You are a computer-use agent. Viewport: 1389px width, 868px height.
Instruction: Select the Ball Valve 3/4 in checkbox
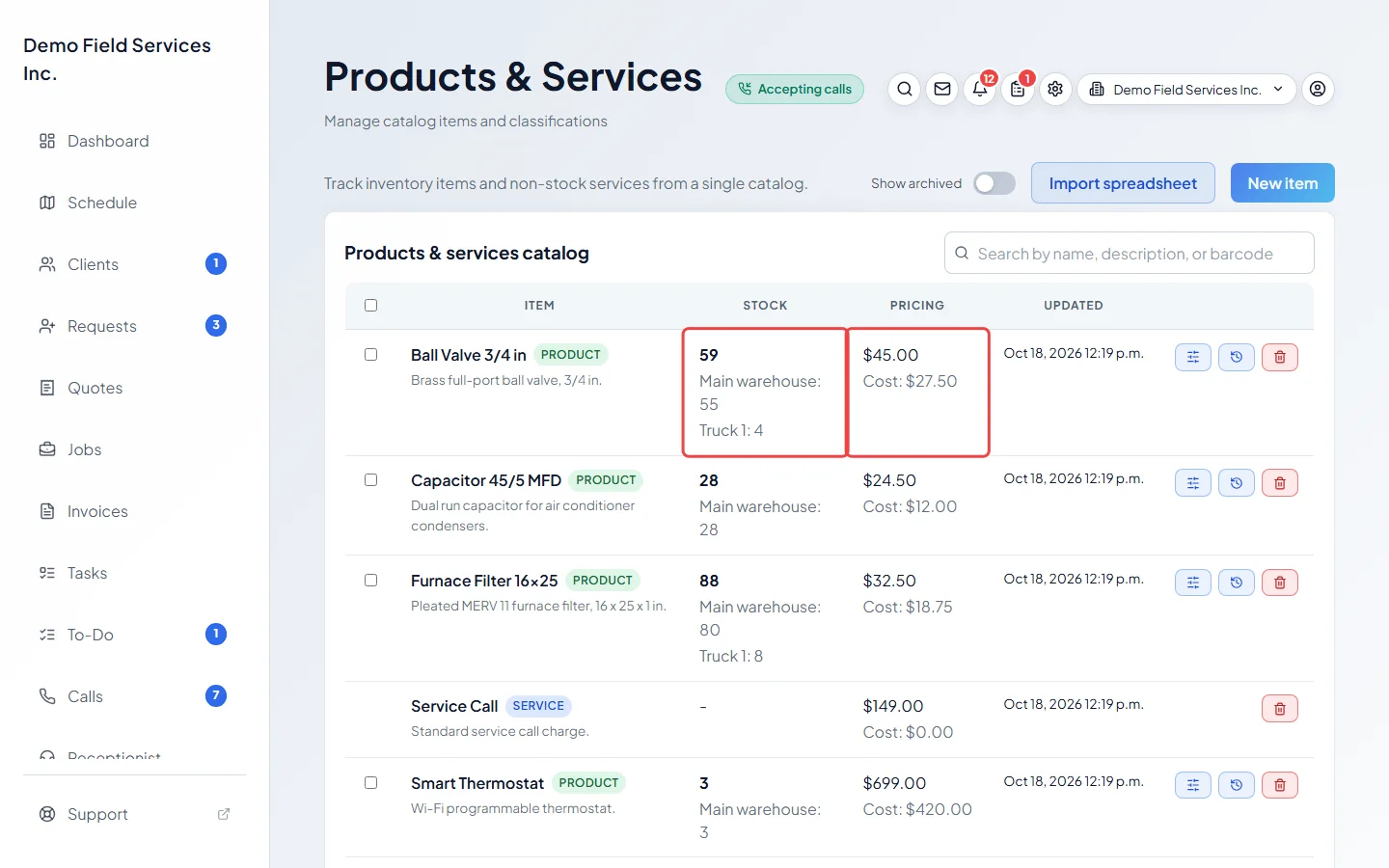[370, 355]
